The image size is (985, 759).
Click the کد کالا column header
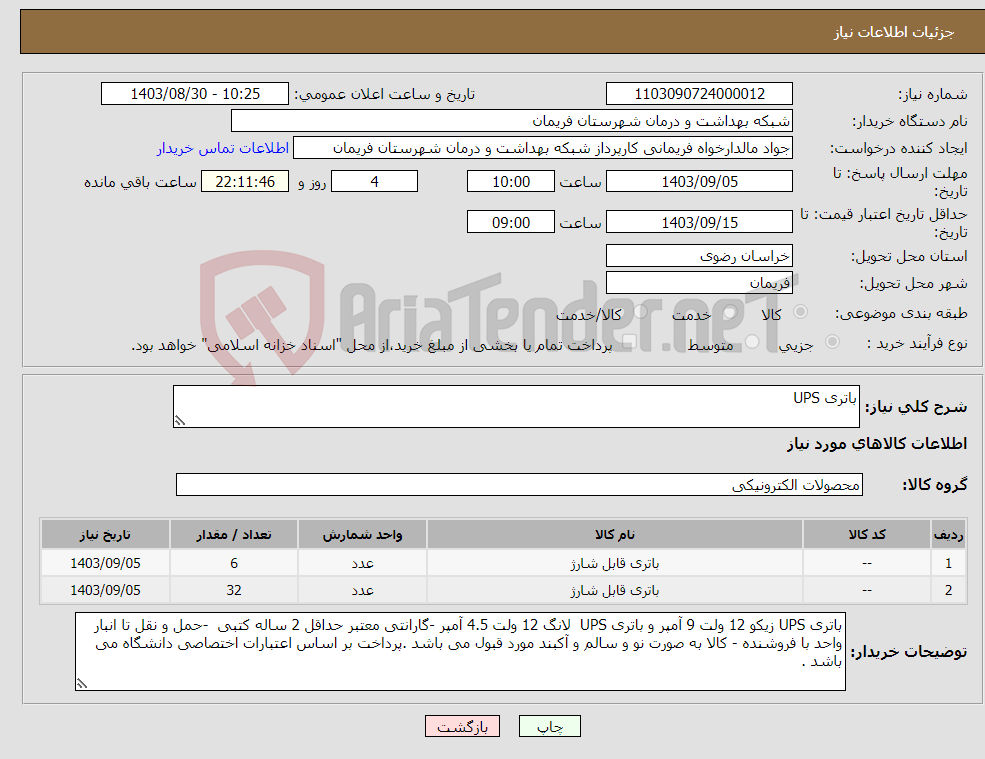pos(867,535)
